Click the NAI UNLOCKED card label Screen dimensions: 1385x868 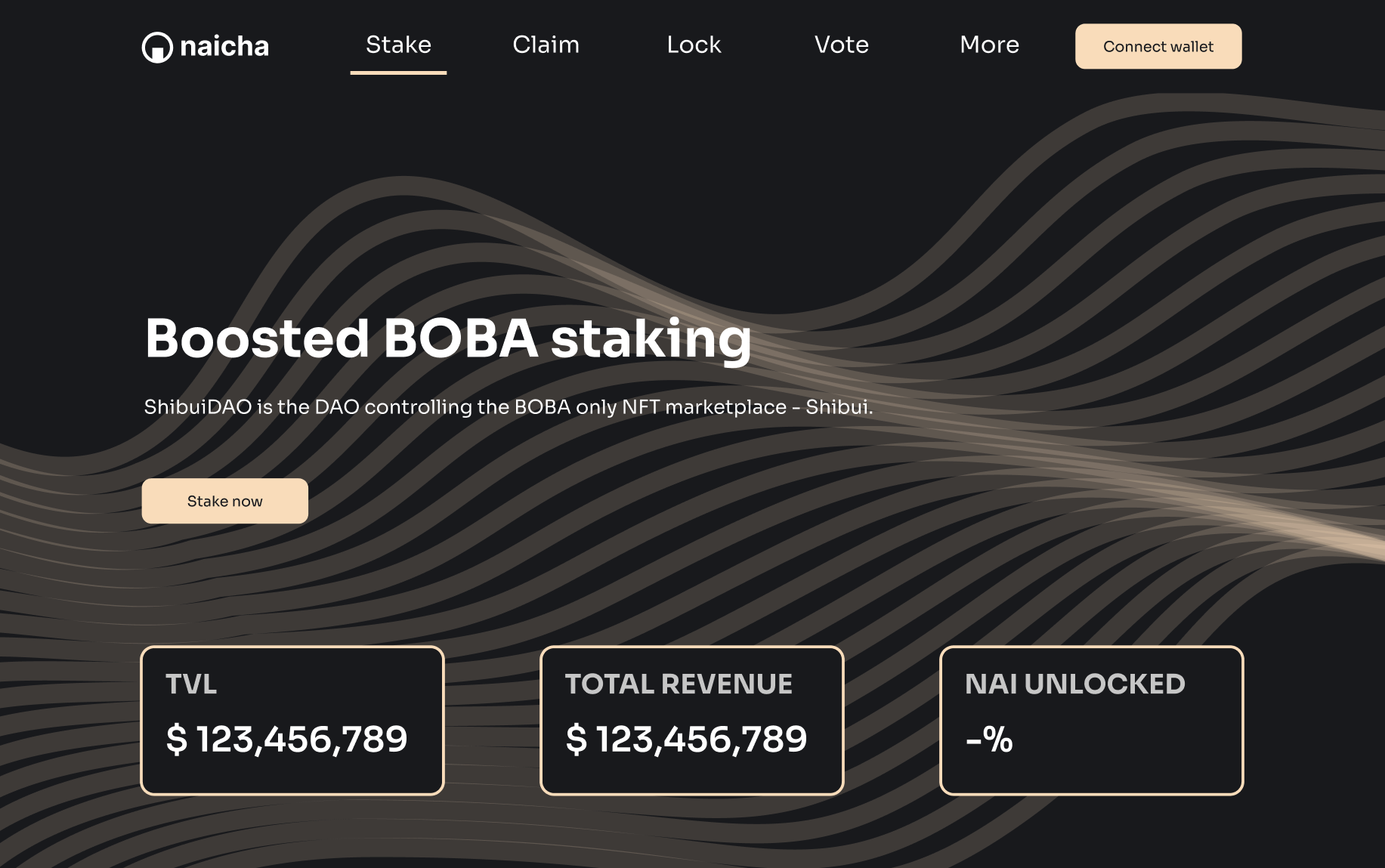(x=1074, y=684)
